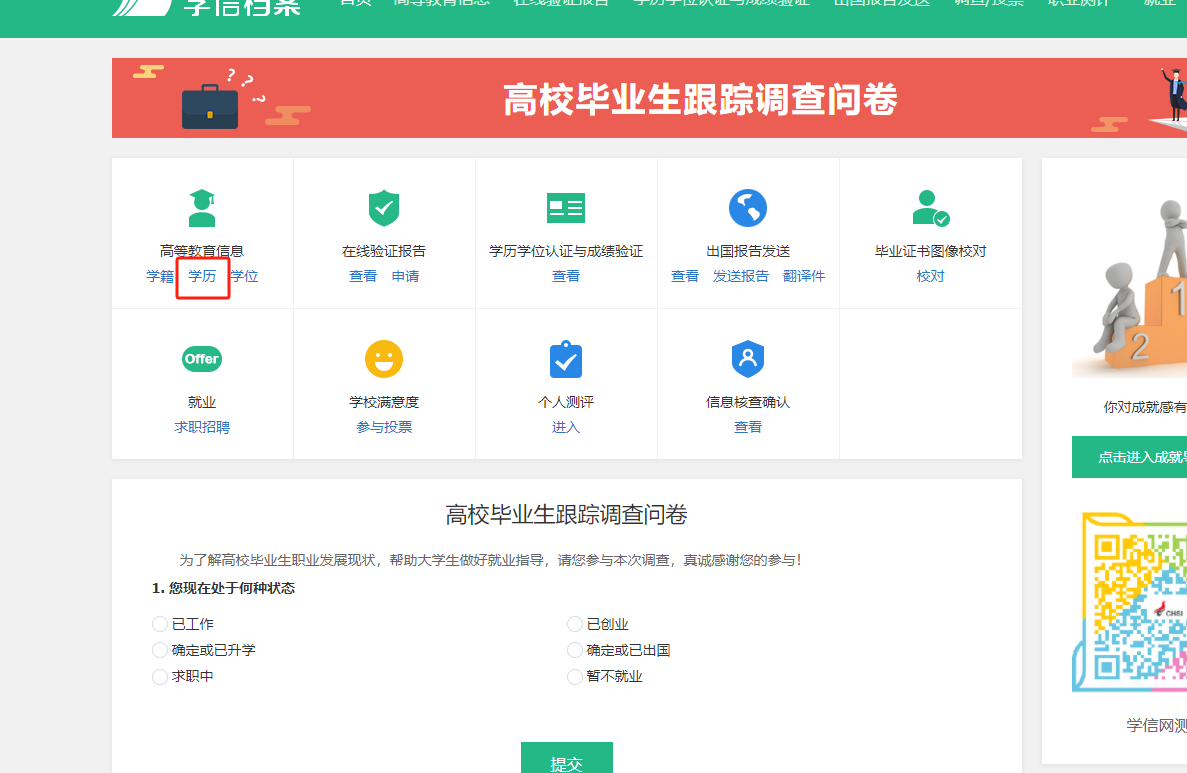Navigate to 出国报告发送 in top menu

(x=881, y=3)
